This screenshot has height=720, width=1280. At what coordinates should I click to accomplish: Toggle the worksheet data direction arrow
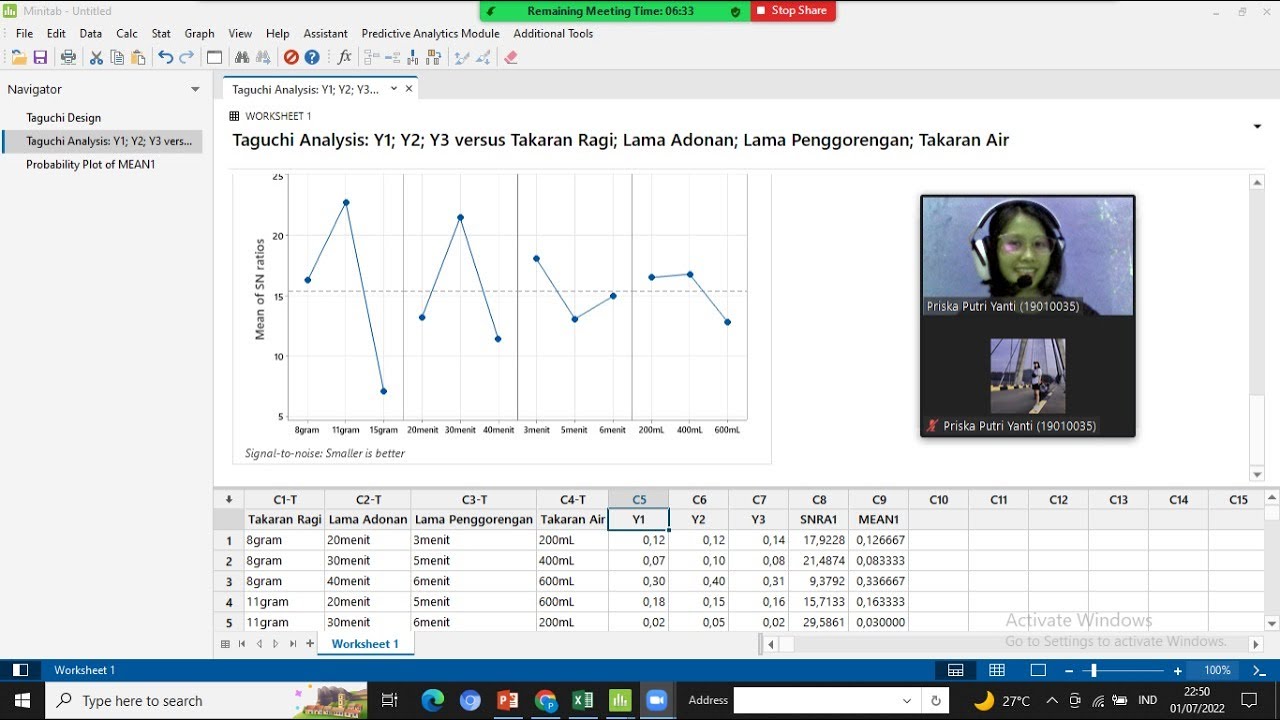pos(229,499)
